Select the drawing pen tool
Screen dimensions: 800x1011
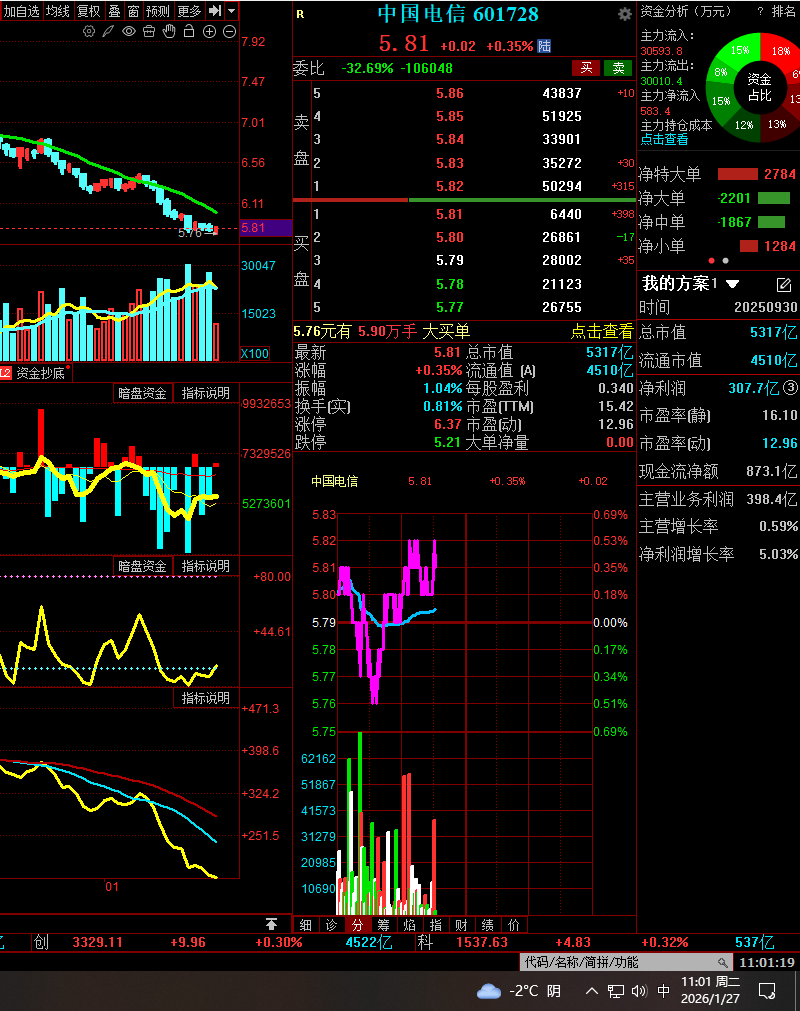tap(108, 31)
